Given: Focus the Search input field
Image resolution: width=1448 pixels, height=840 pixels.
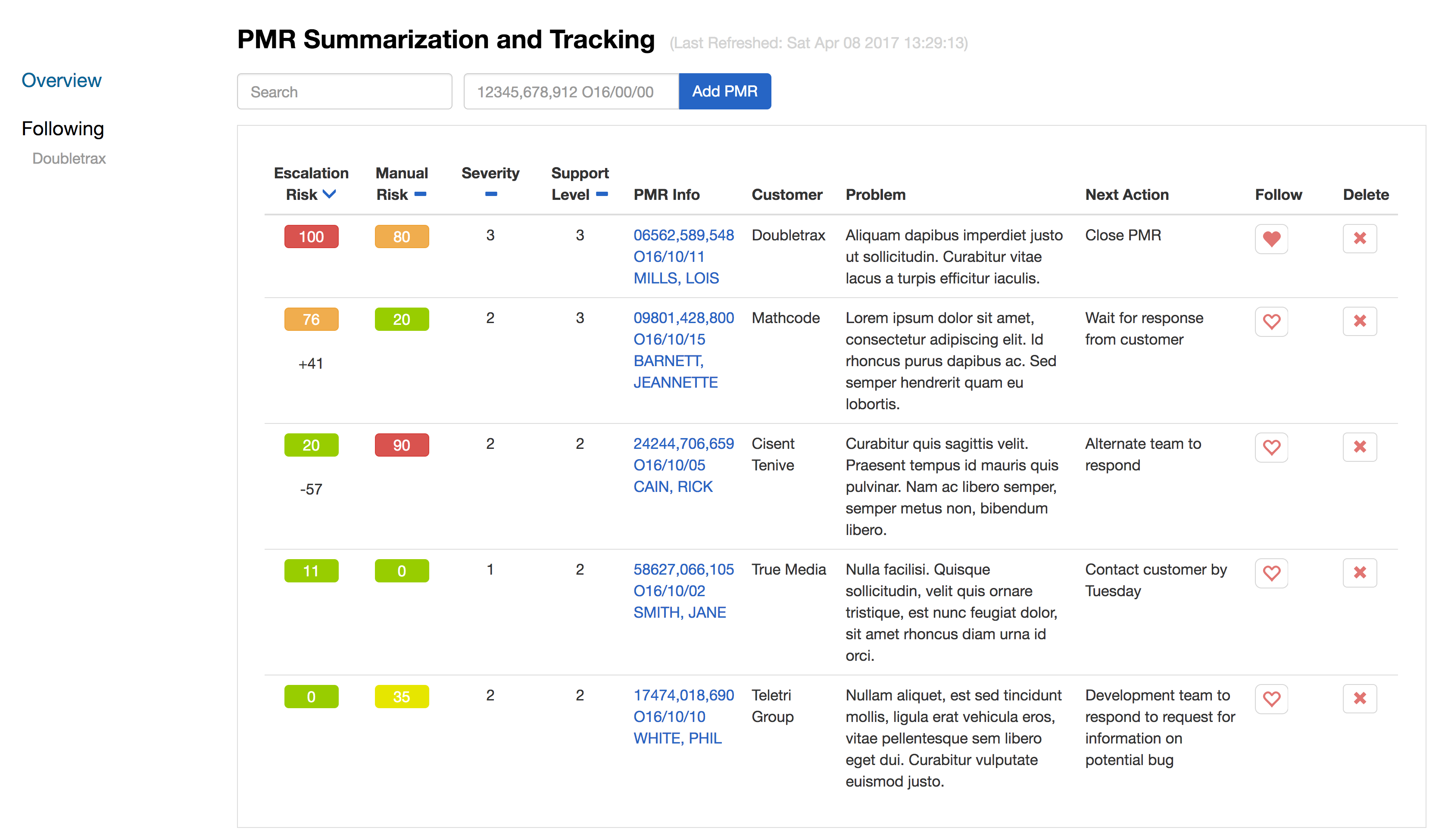Looking at the screenshot, I should click(344, 91).
